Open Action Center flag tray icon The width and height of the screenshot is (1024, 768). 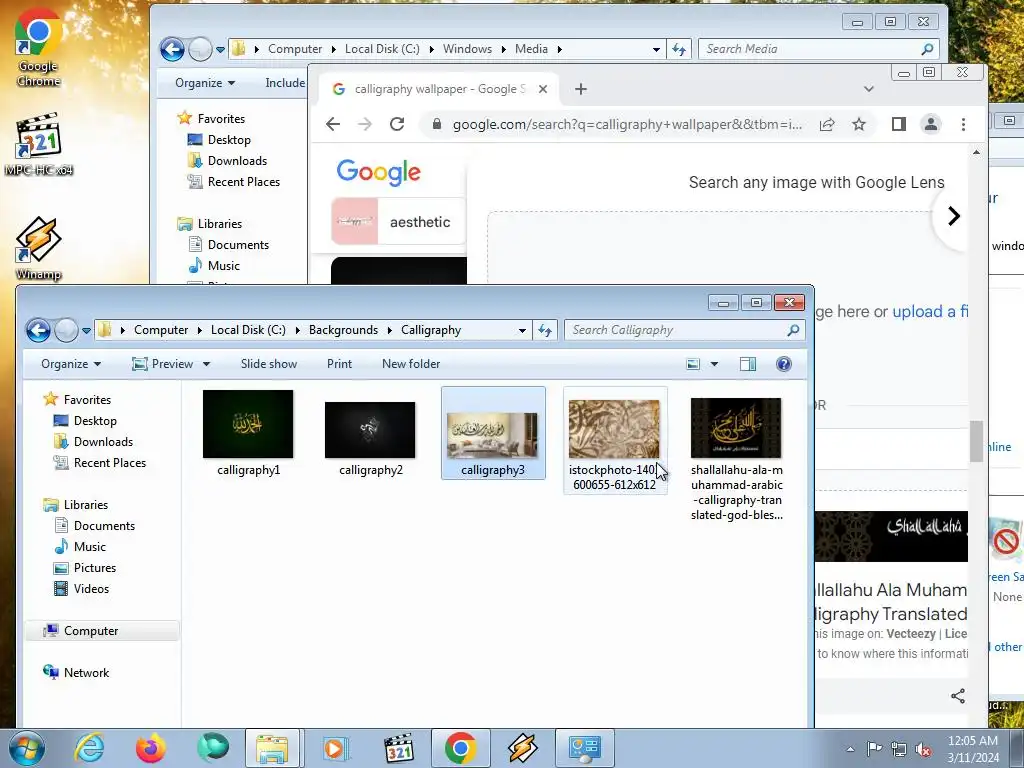click(x=874, y=749)
